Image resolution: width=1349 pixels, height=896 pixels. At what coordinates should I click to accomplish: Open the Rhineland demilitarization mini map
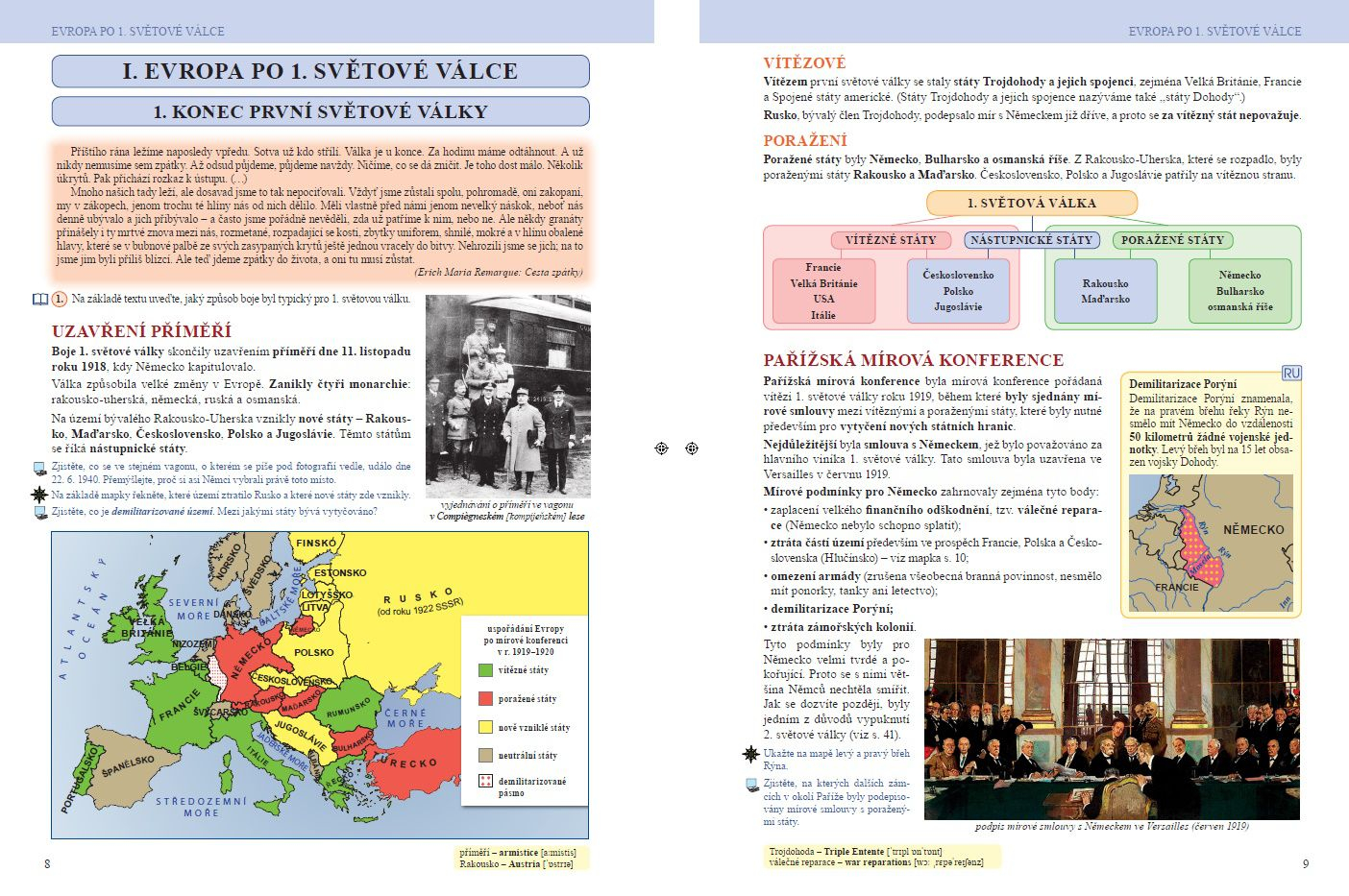1211,543
